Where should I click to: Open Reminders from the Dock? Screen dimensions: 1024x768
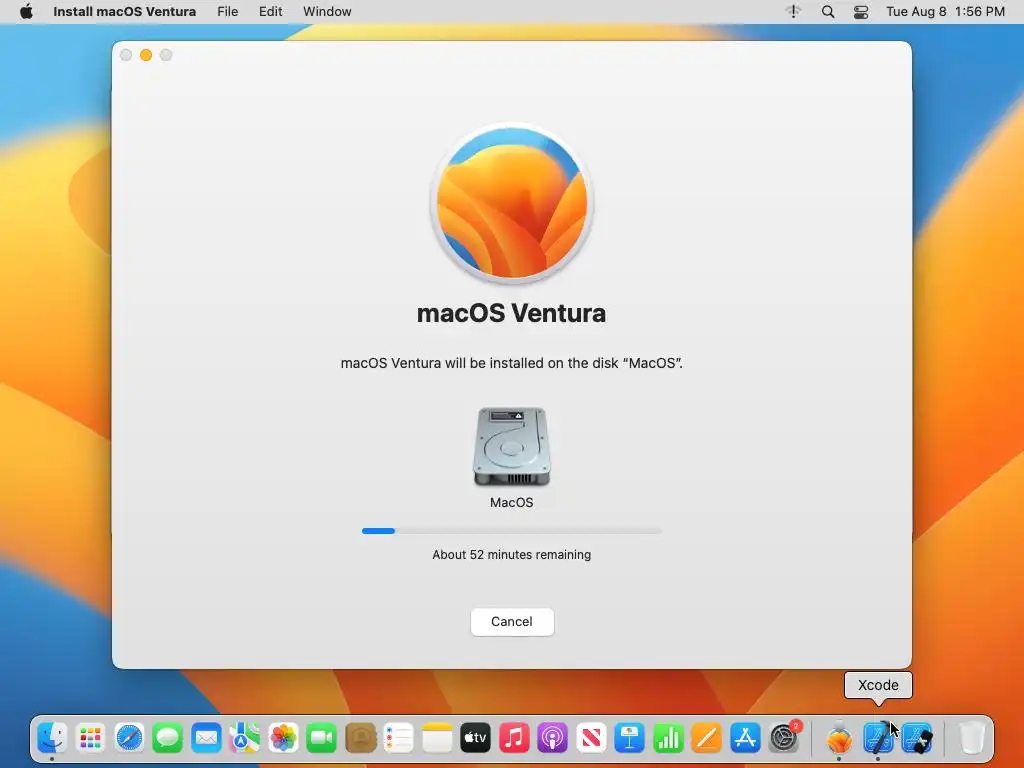point(398,738)
